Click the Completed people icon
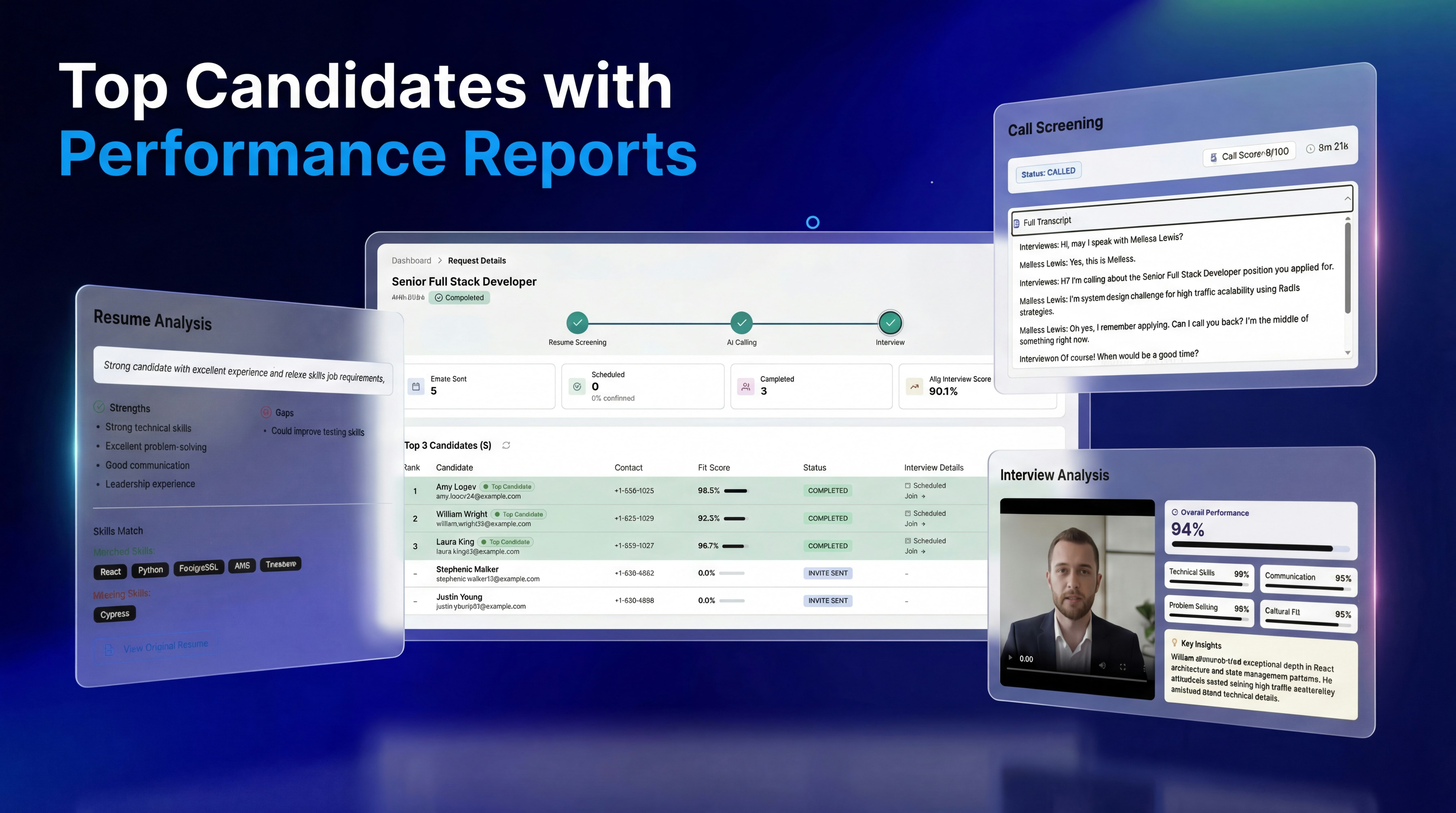Viewport: 1456px width, 813px height. 745,387
